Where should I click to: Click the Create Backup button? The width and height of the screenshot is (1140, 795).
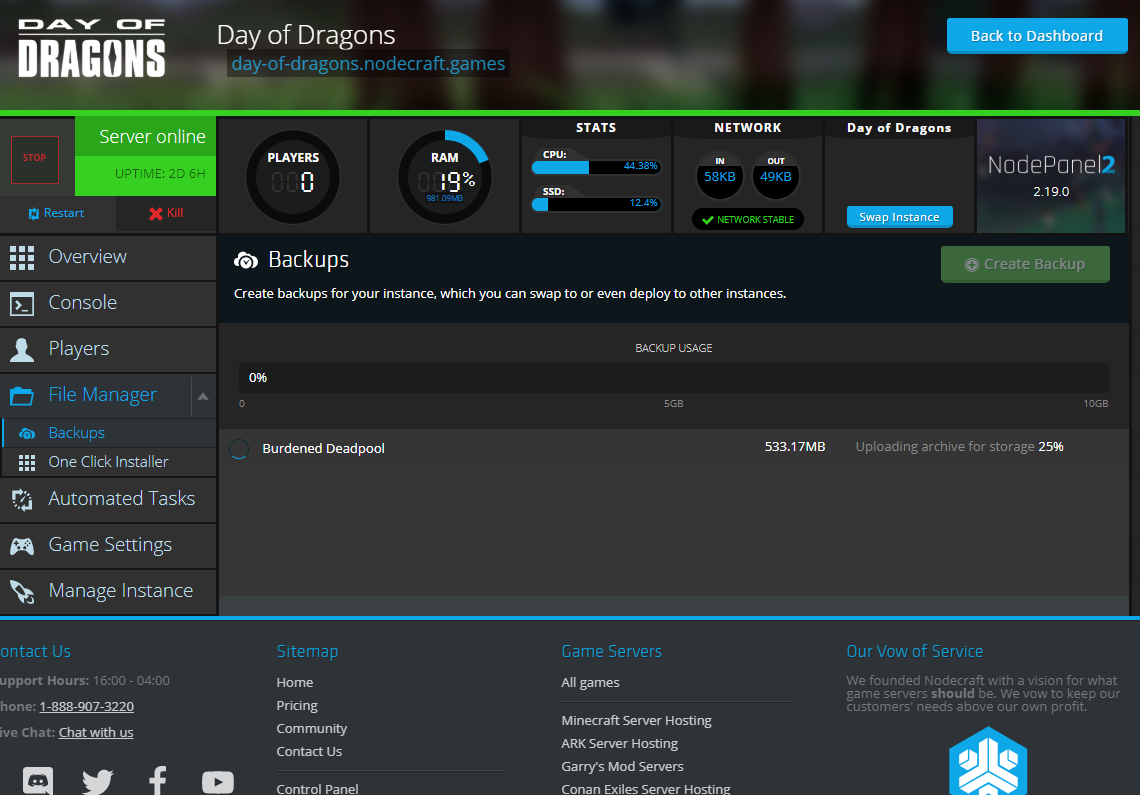click(x=1025, y=264)
